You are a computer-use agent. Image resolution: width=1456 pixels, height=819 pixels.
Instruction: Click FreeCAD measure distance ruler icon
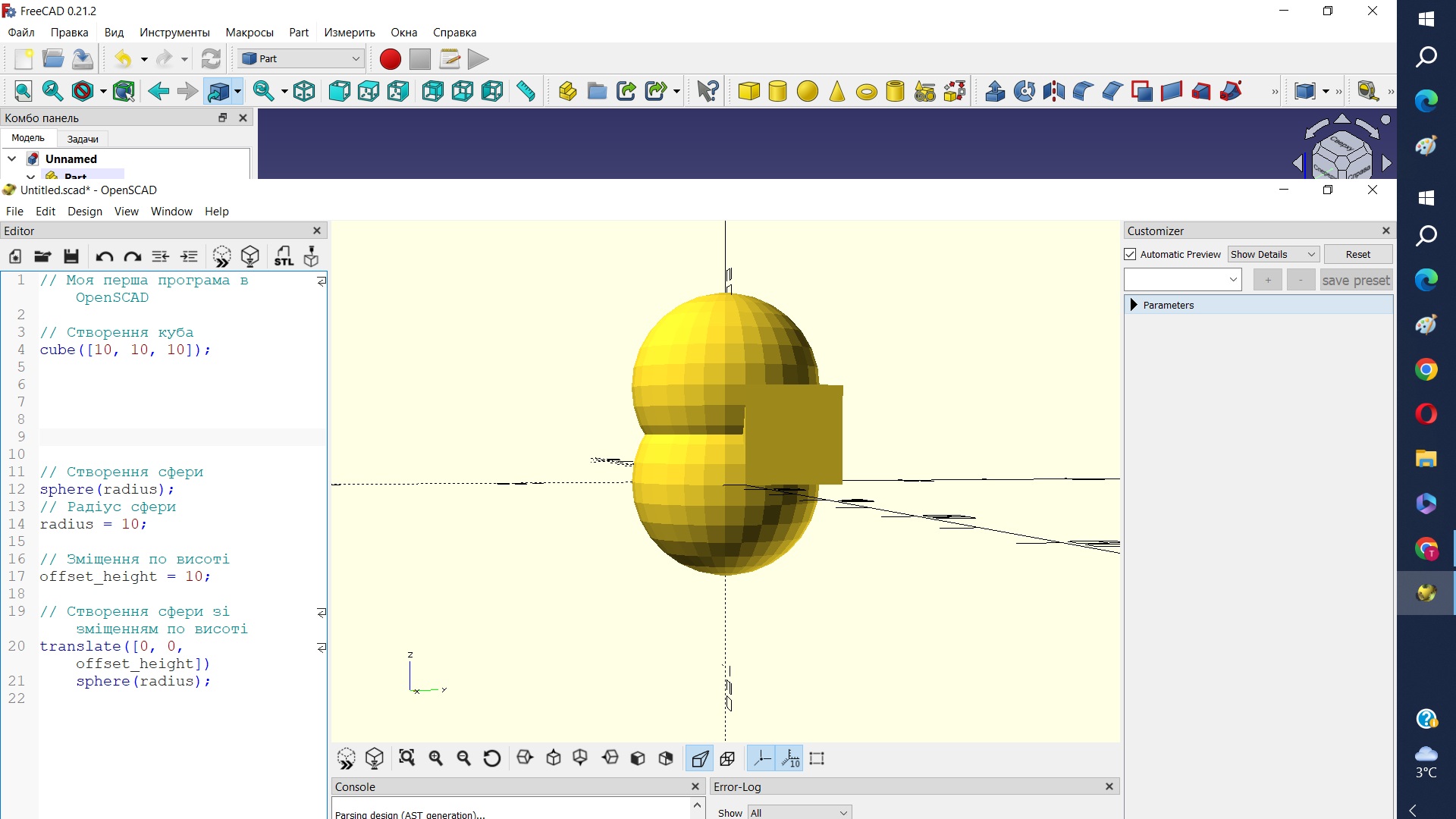[x=526, y=92]
